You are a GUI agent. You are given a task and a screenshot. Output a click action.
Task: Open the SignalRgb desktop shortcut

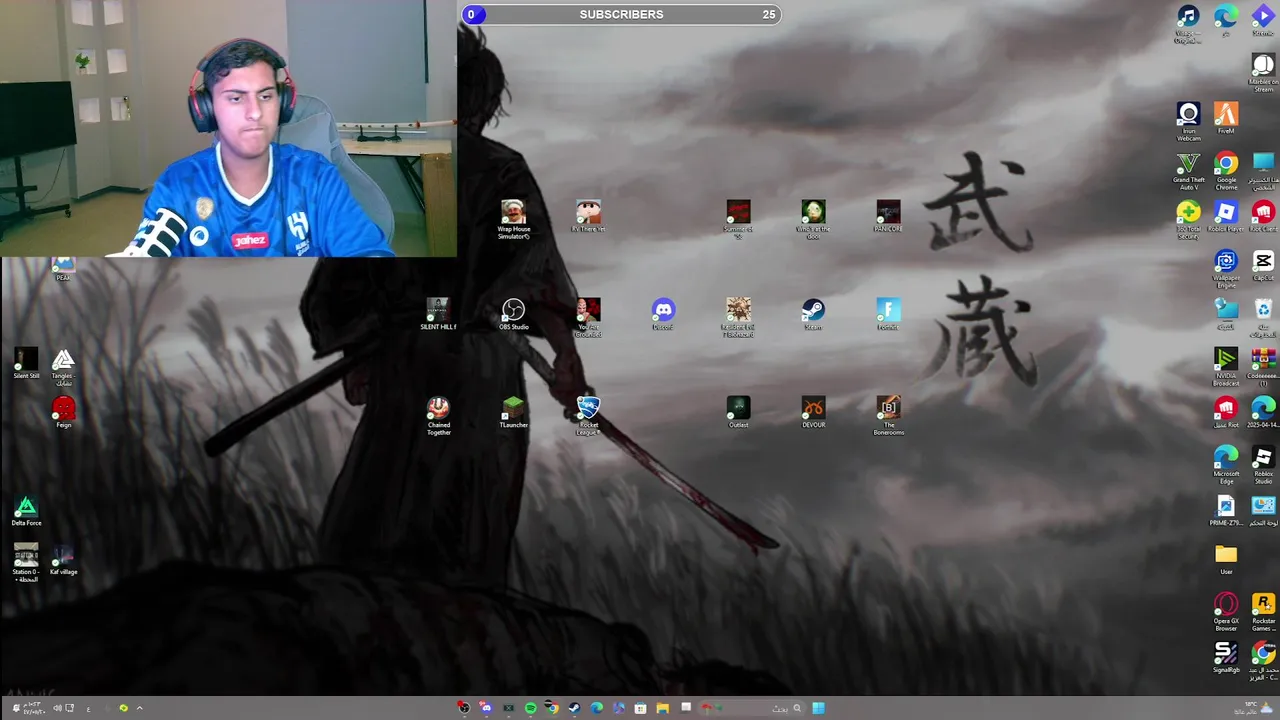(1226, 657)
